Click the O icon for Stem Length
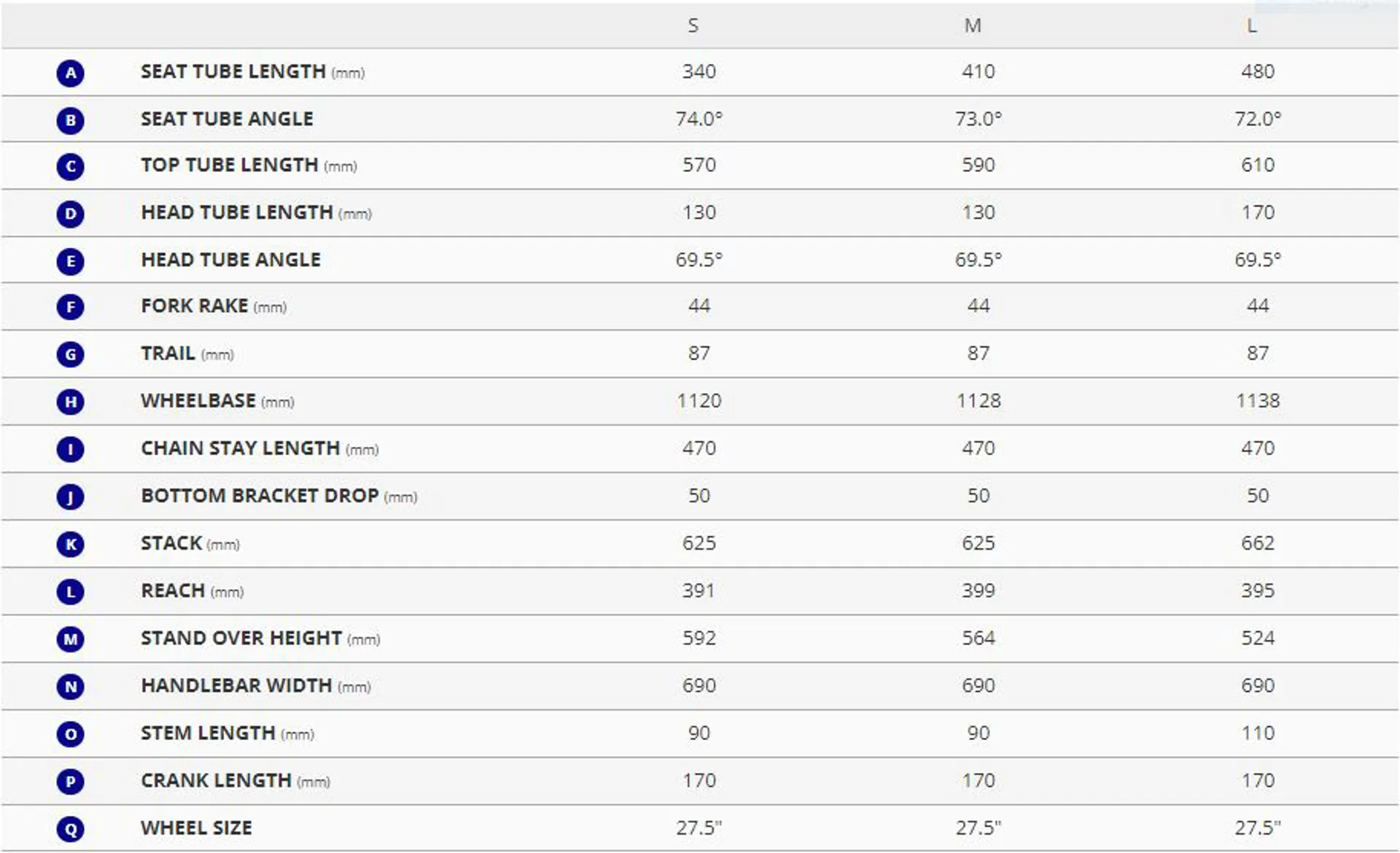 click(x=70, y=734)
